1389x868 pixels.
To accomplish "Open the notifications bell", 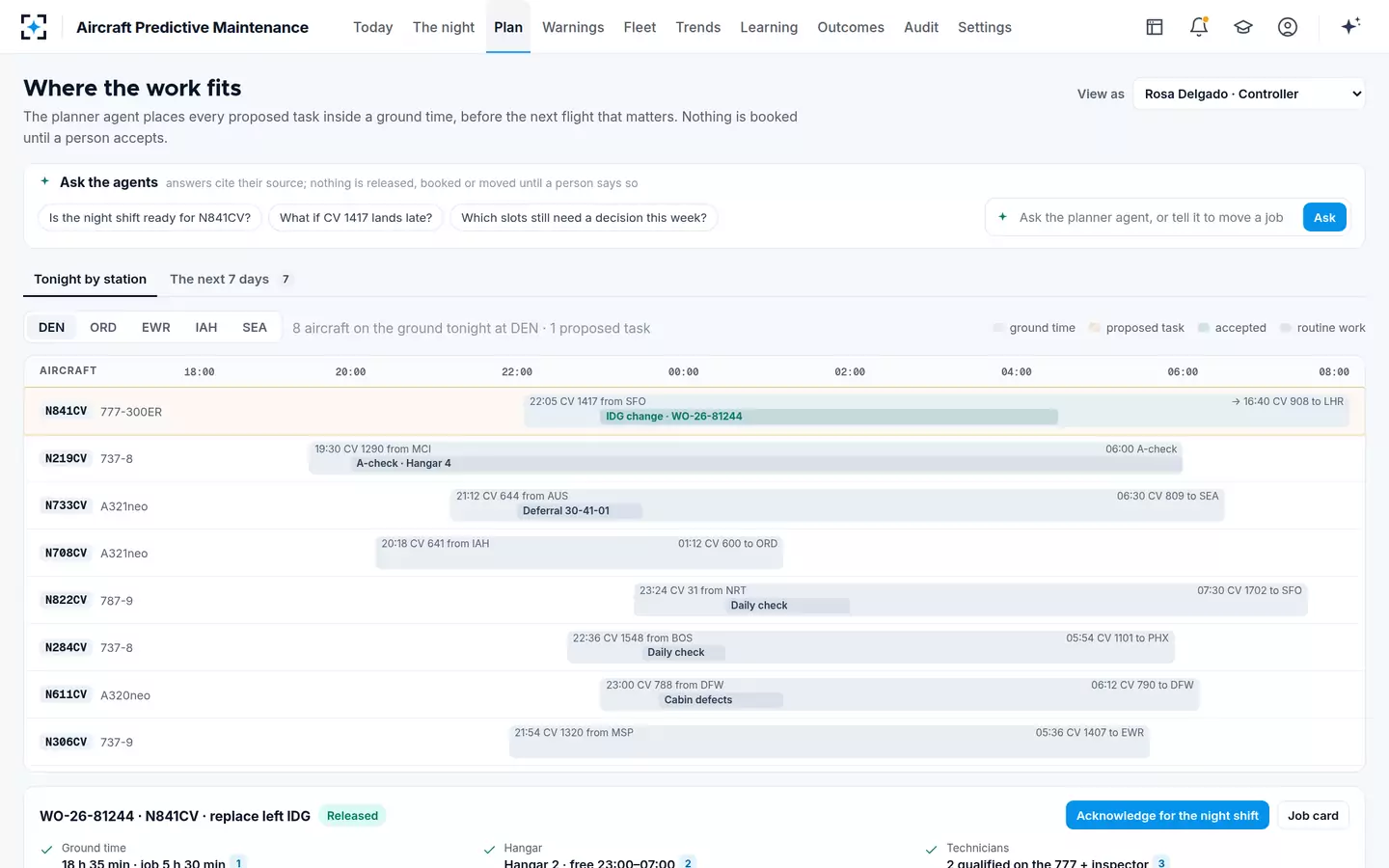I will point(1199,27).
